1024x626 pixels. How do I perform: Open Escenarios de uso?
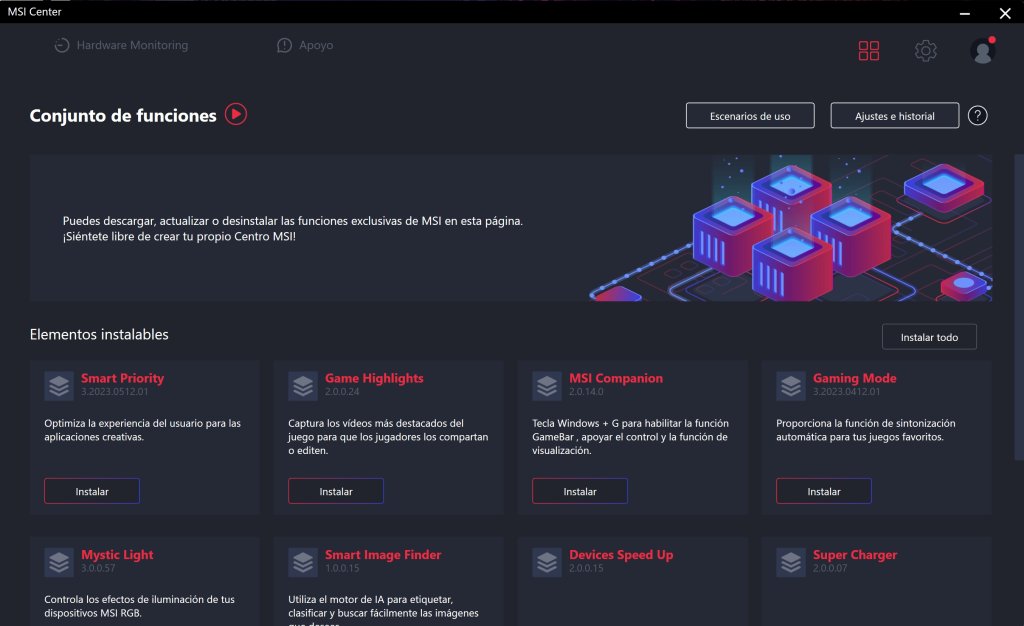pyautogui.click(x=750, y=116)
